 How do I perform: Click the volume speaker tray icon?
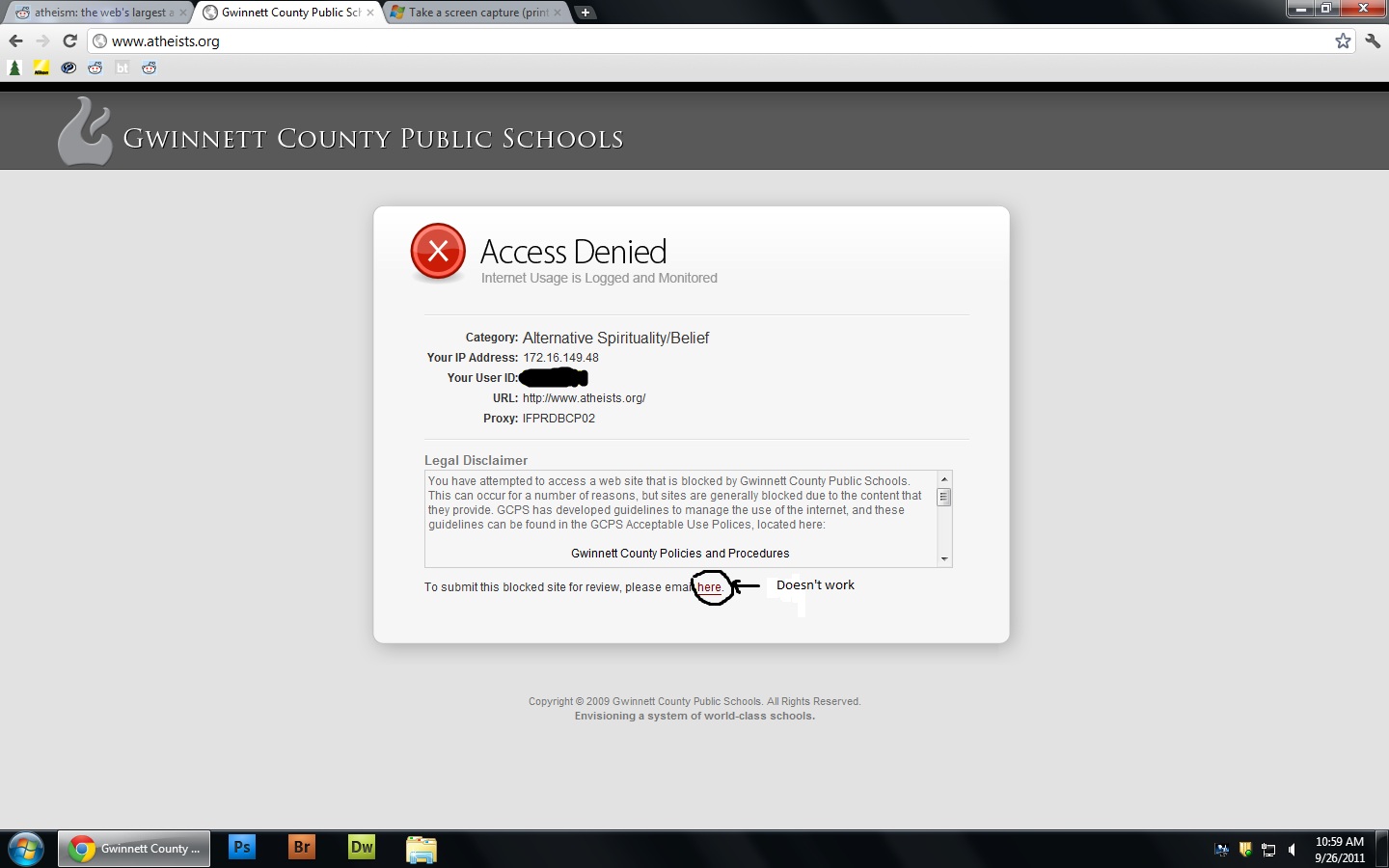pos(1293,850)
